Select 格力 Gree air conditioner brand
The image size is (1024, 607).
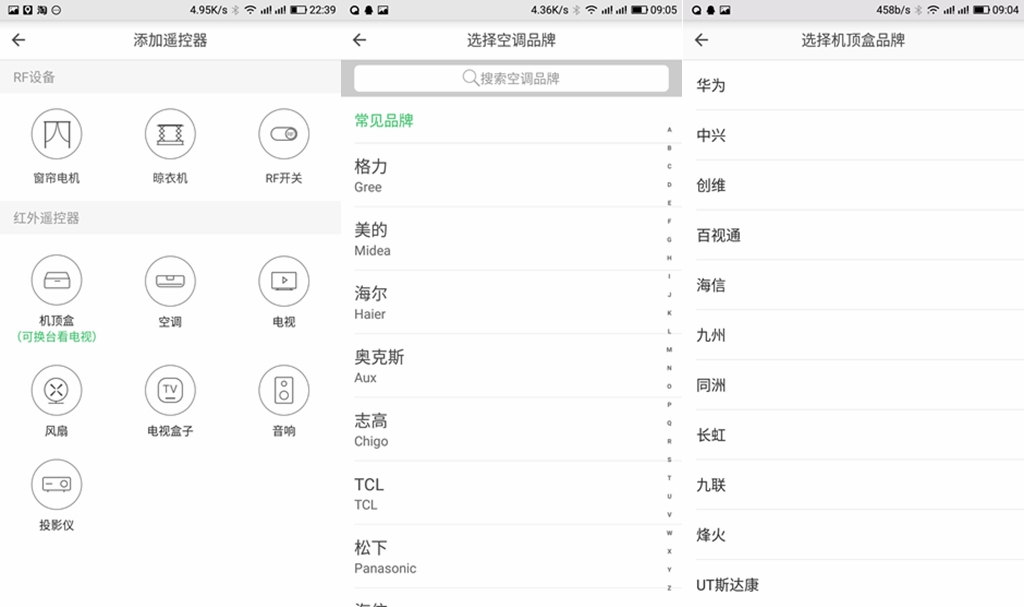tap(509, 176)
